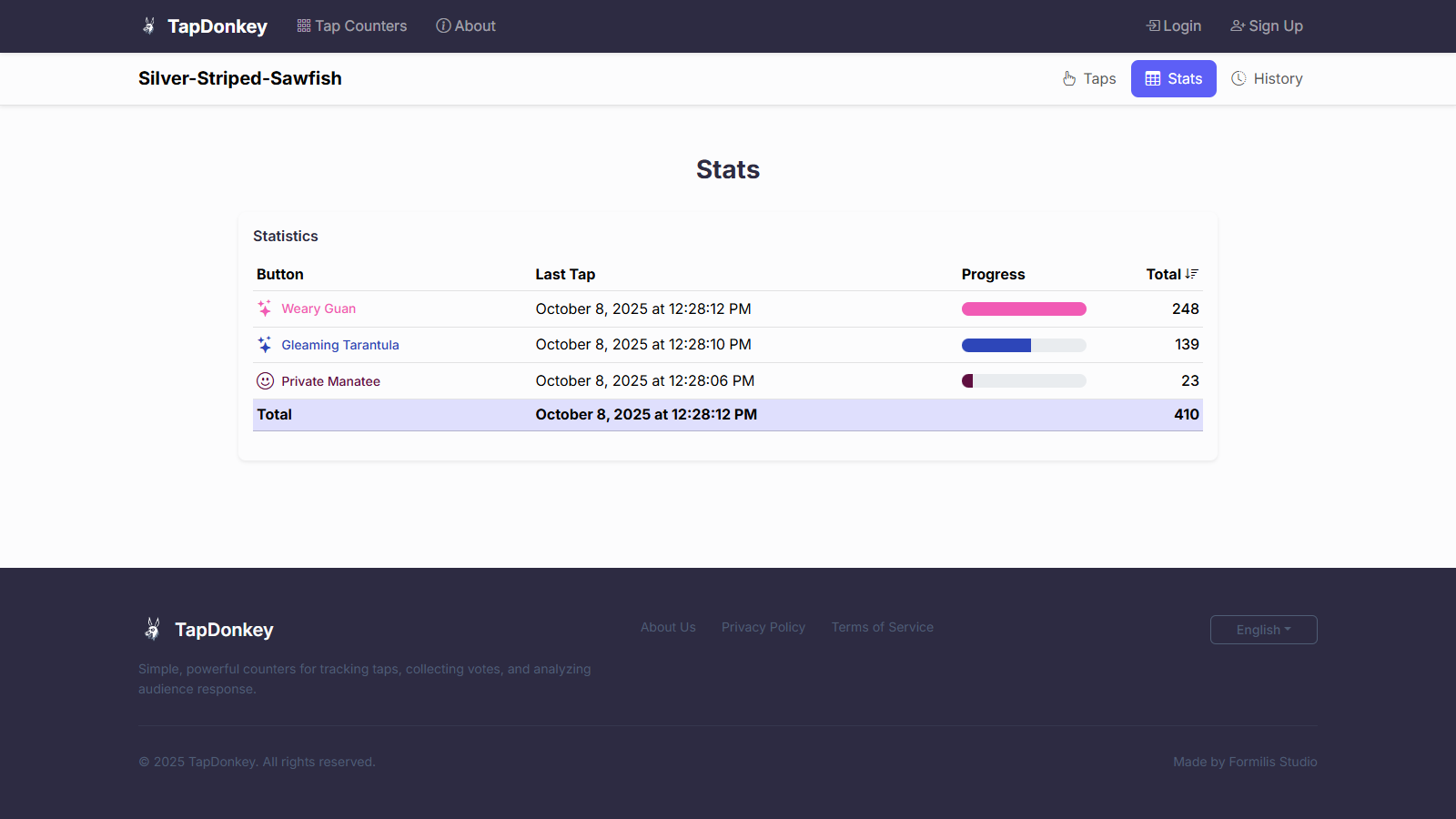Screen dimensions: 1456x819
Task: Click the Login link
Action: [x=1174, y=25]
